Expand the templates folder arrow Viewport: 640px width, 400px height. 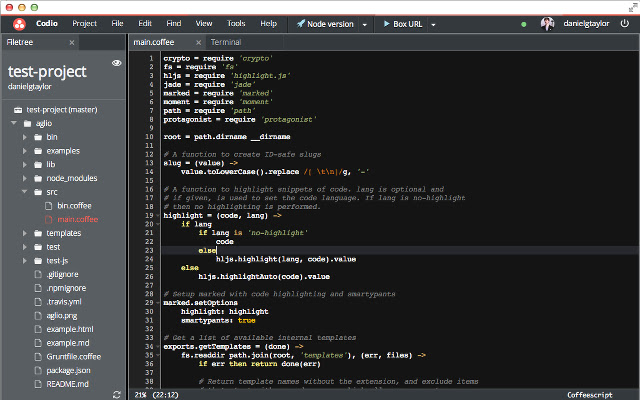click(24, 233)
